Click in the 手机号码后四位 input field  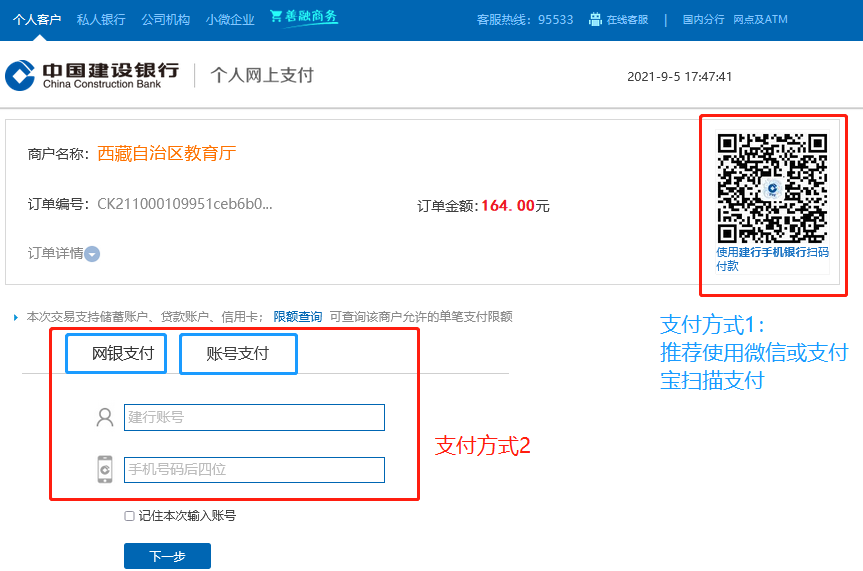pyautogui.click(x=254, y=470)
